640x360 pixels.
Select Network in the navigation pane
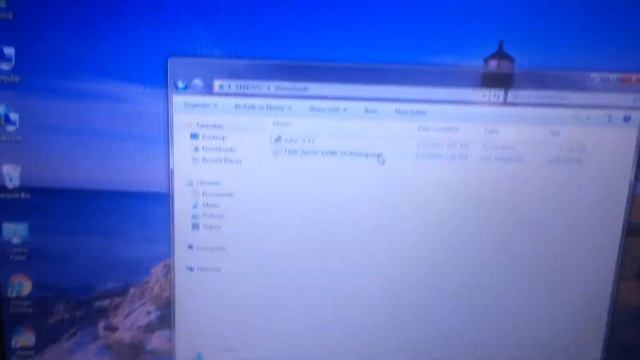point(209,269)
